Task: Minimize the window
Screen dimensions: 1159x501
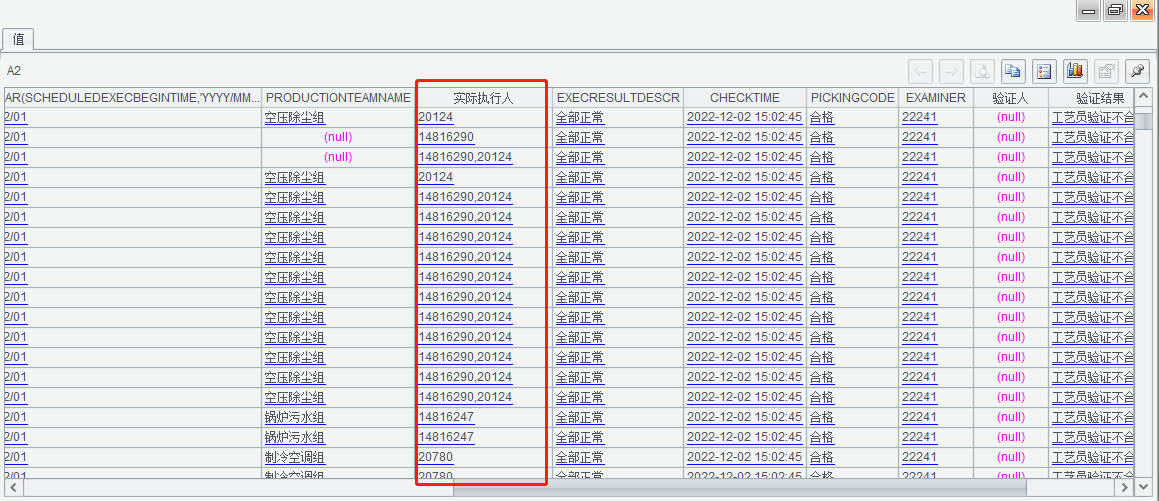Action: [x=1089, y=10]
